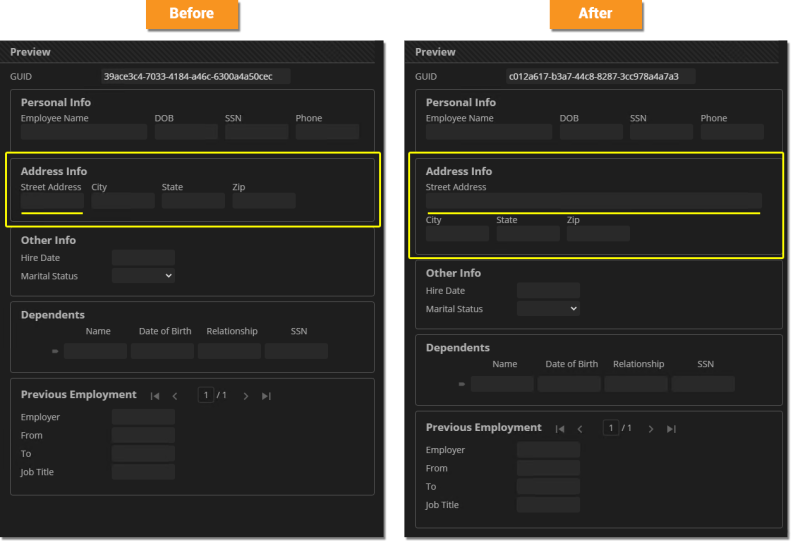Click previous record arrow in Before panel
The height and width of the screenshot is (546, 800).
coord(175,396)
